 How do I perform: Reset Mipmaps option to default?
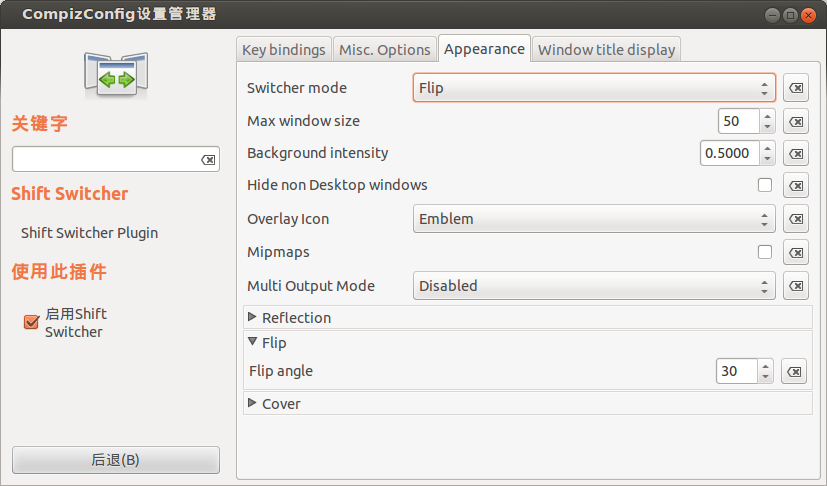coord(796,252)
